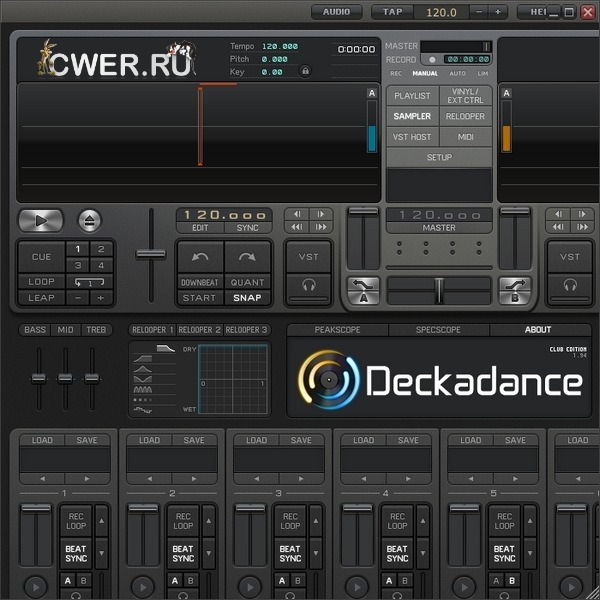Toggle the SNAP button on left deck

coord(248,298)
